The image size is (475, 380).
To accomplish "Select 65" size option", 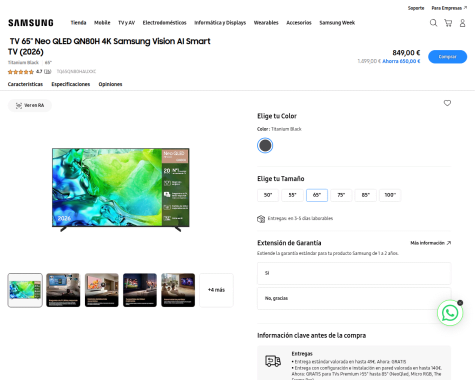I will coord(317,195).
